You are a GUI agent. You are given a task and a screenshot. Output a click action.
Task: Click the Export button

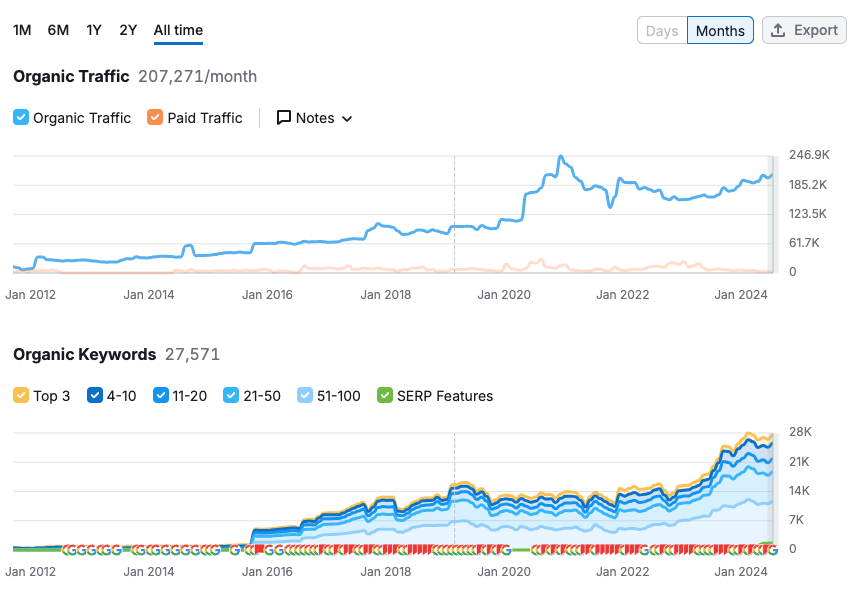(804, 30)
